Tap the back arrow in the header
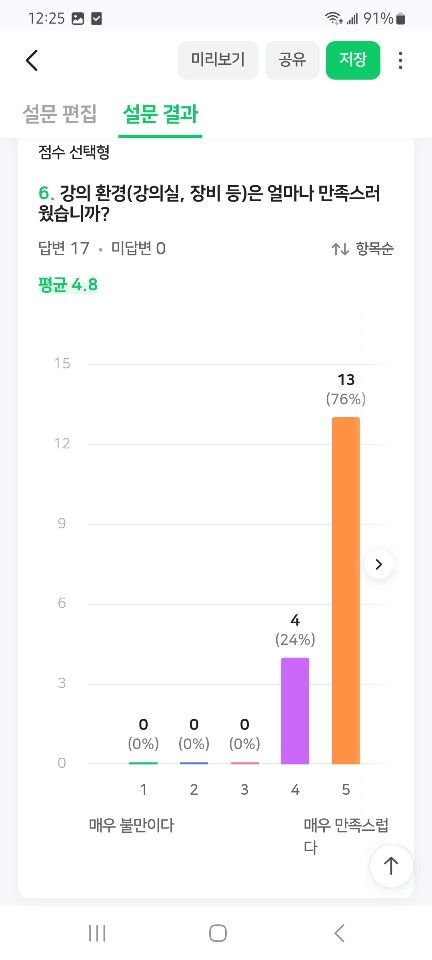The height and width of the screenshot is (960, 432). click(x=32, y=60)
